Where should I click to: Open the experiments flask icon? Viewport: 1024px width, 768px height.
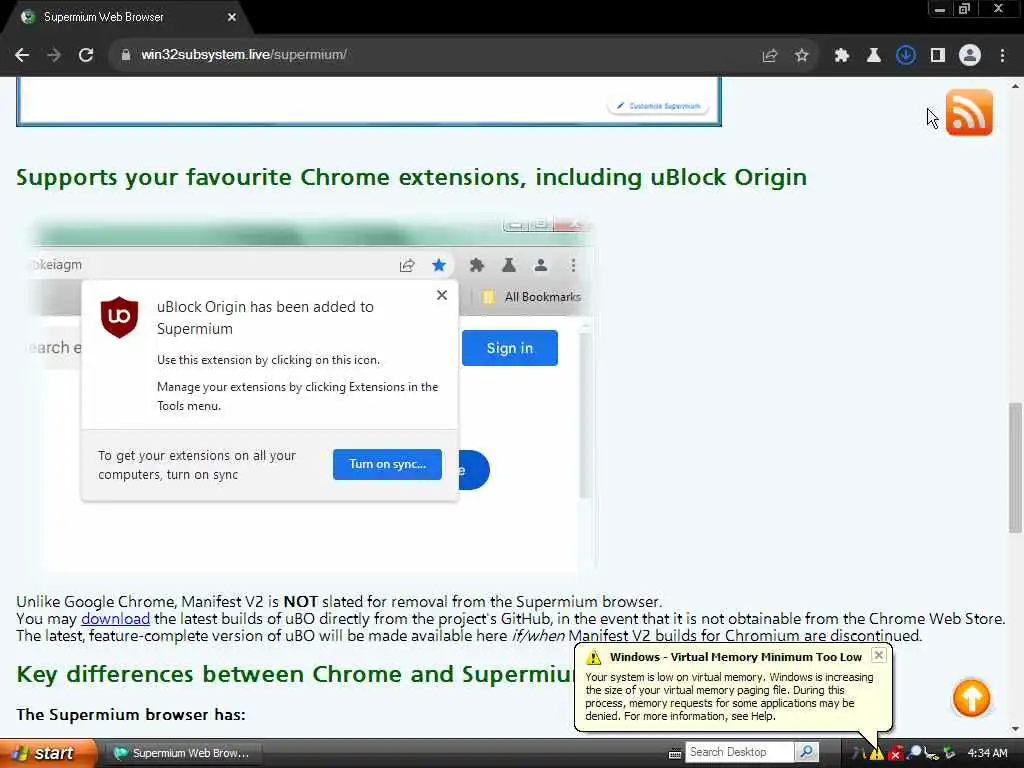(x=873, y=56)
